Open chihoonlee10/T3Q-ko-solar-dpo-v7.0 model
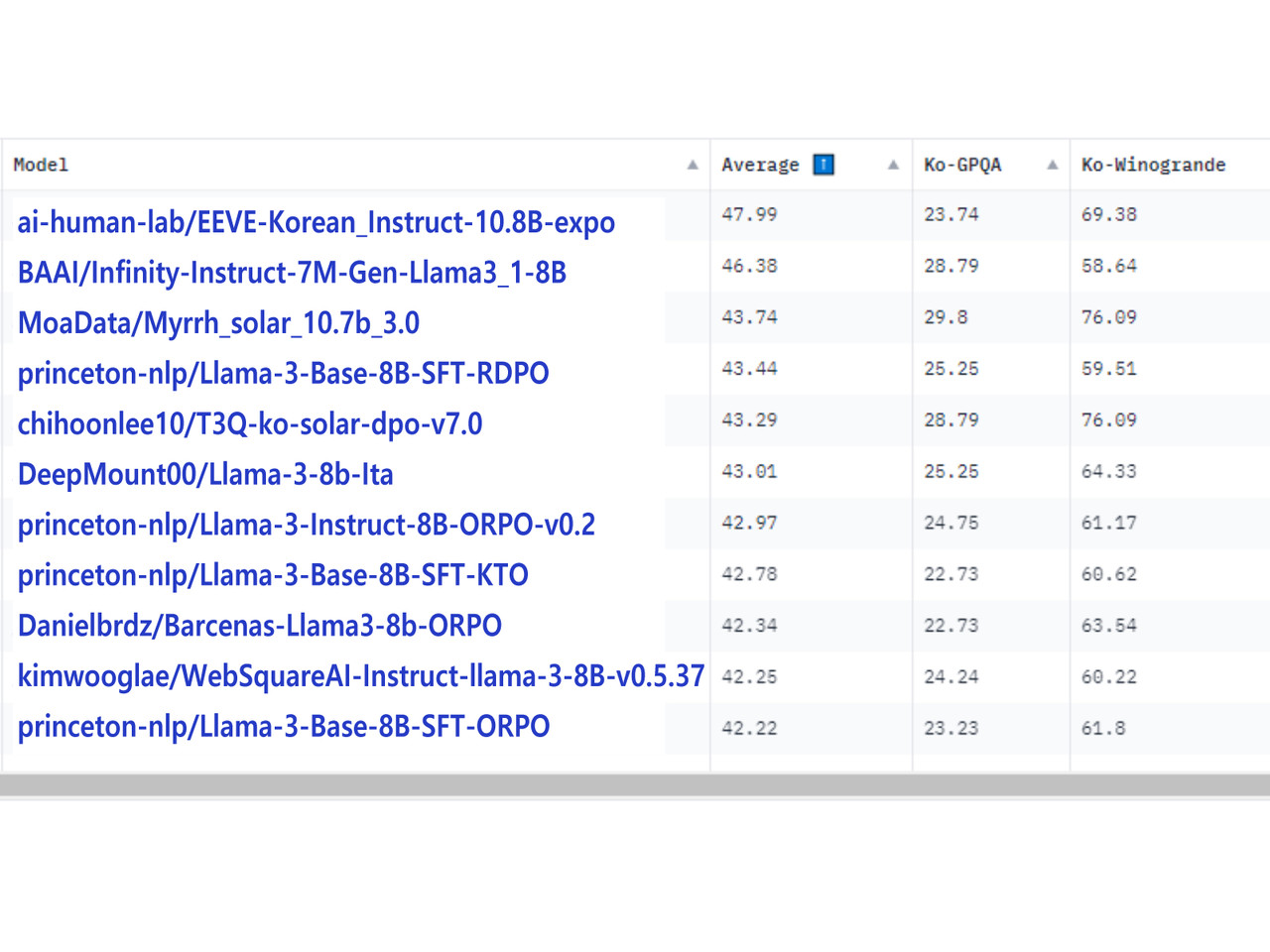1270x952 pixels. pos(250,424)
